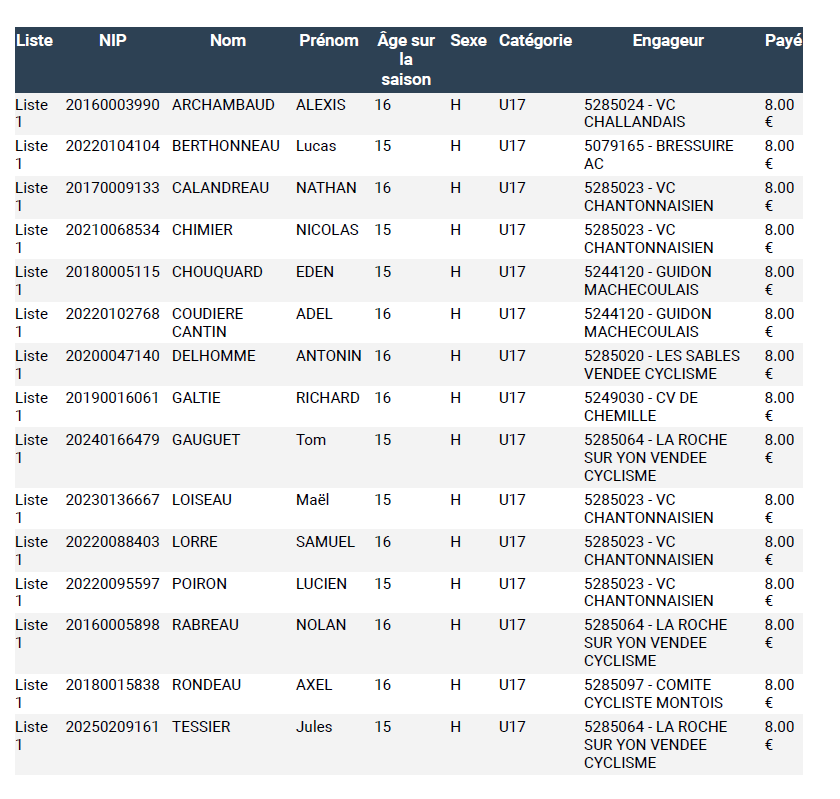Click the NIP column header
The height and width of the screenshot is (799, 840).
tap(113, 41)
